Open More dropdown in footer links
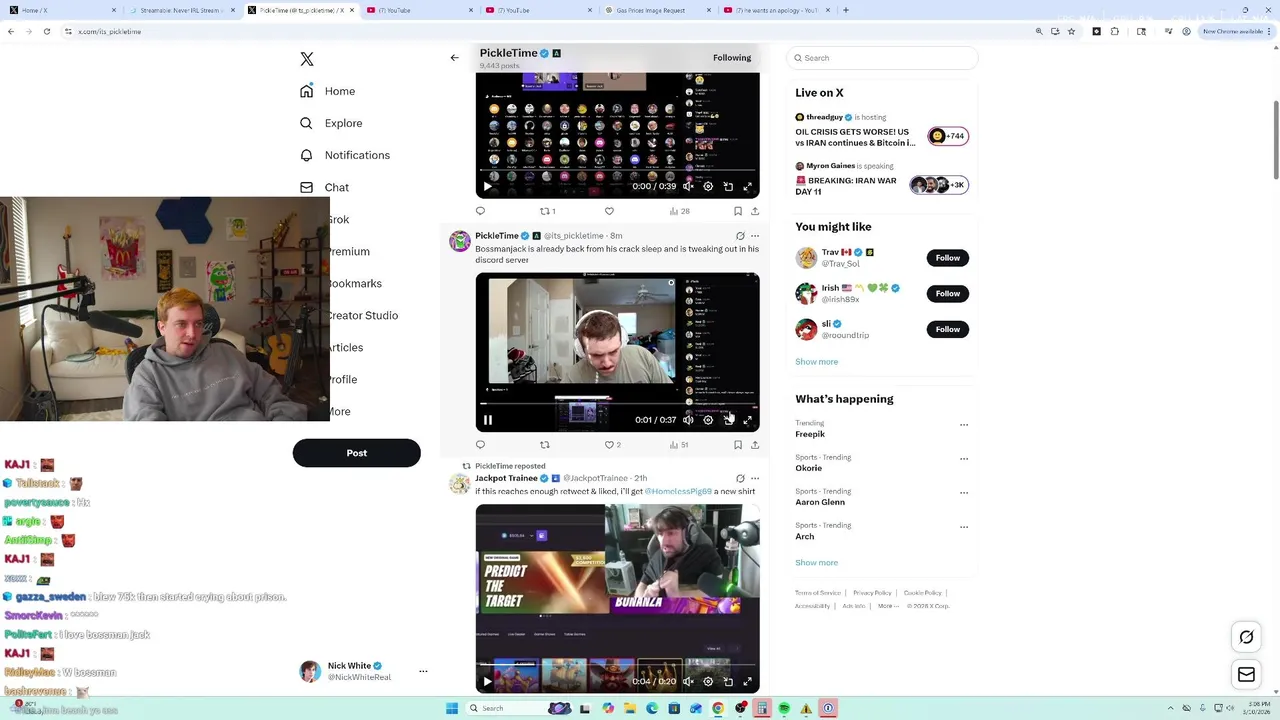 click(888, 606)
